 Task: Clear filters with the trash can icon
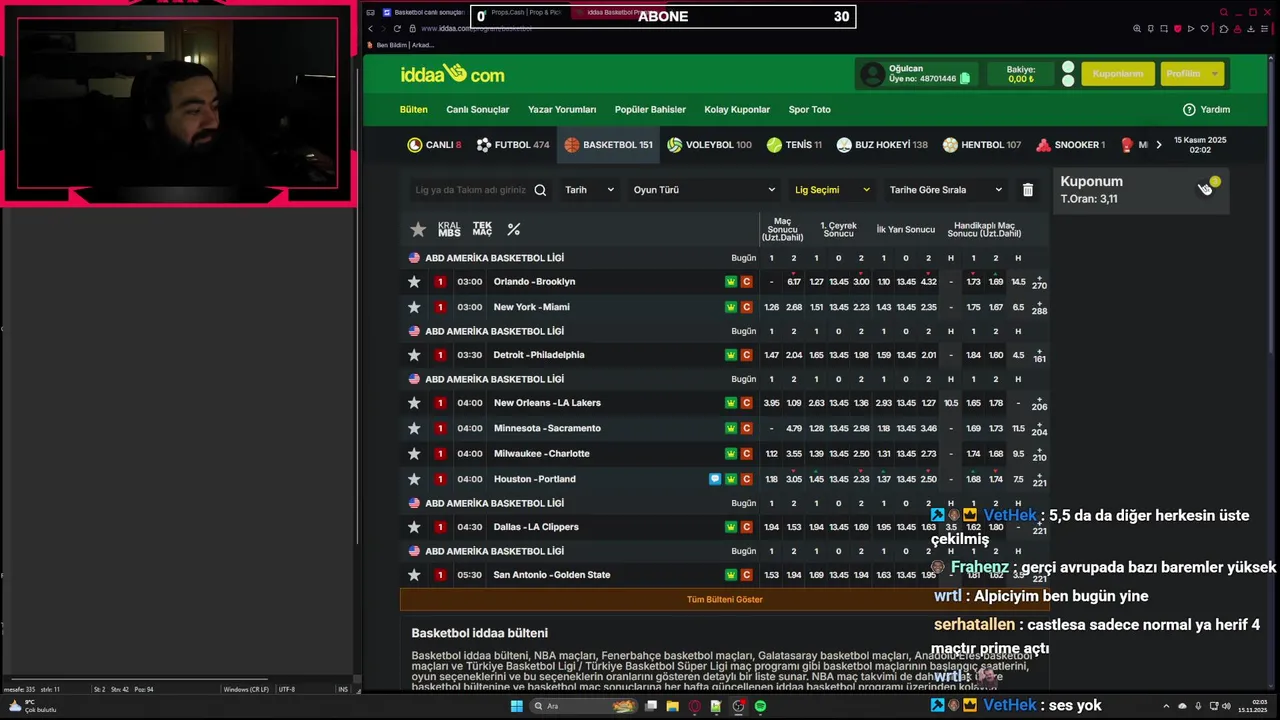tap(1027, 190)
